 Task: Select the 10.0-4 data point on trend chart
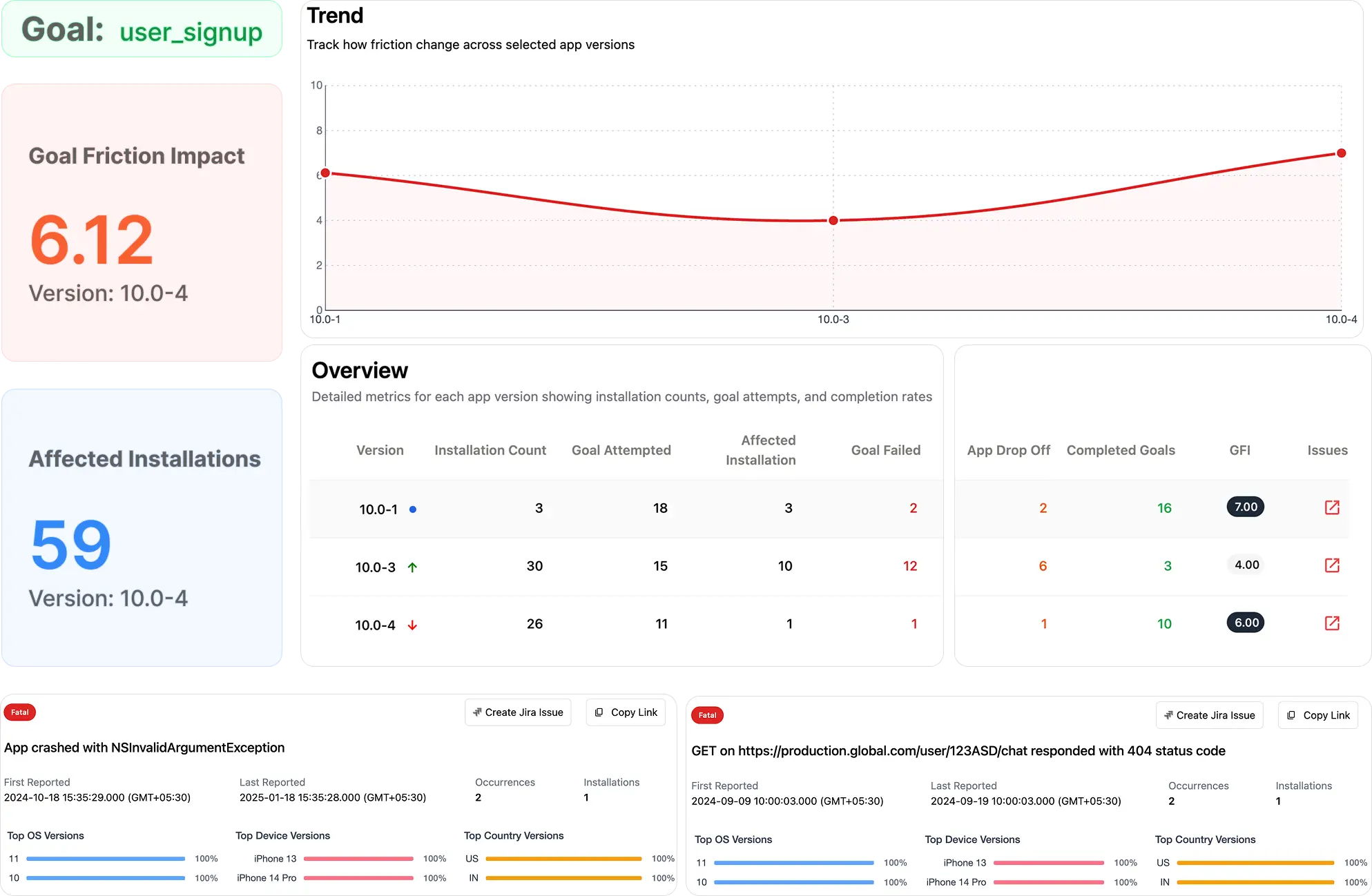(x=1341, y=153)
